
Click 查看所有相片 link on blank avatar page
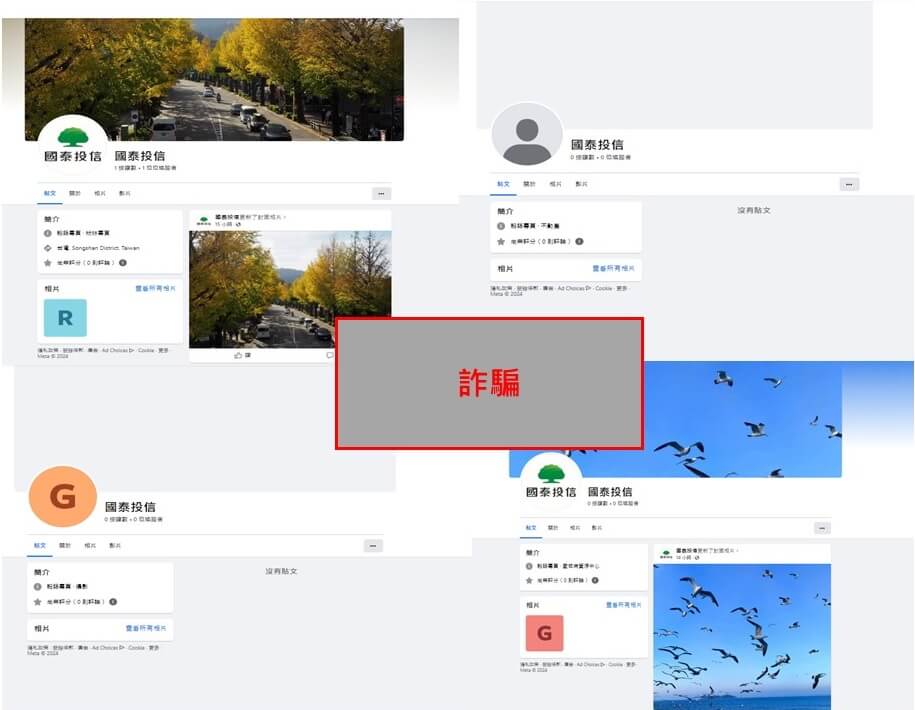coord(613,268)
